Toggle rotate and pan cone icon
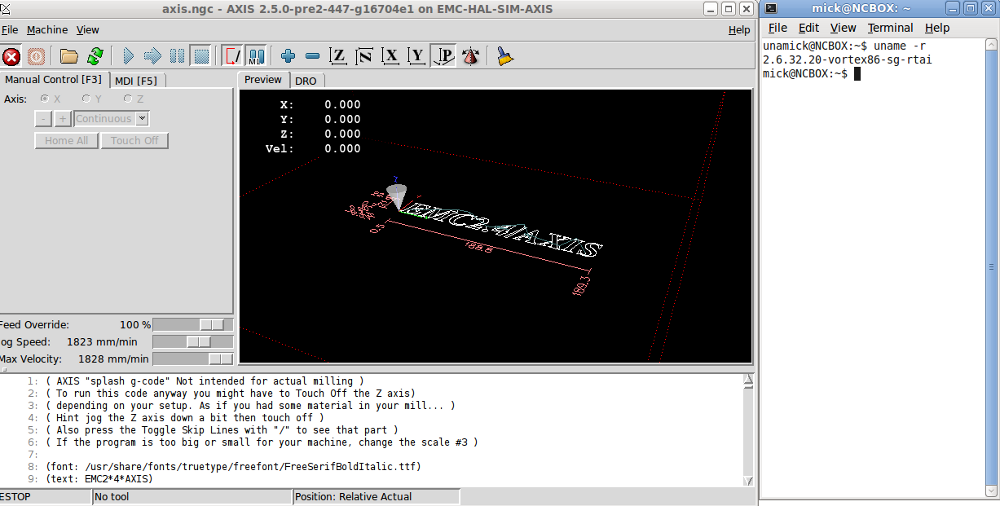The height and width of the screenshot is (506, 1000). click(471, 56)
